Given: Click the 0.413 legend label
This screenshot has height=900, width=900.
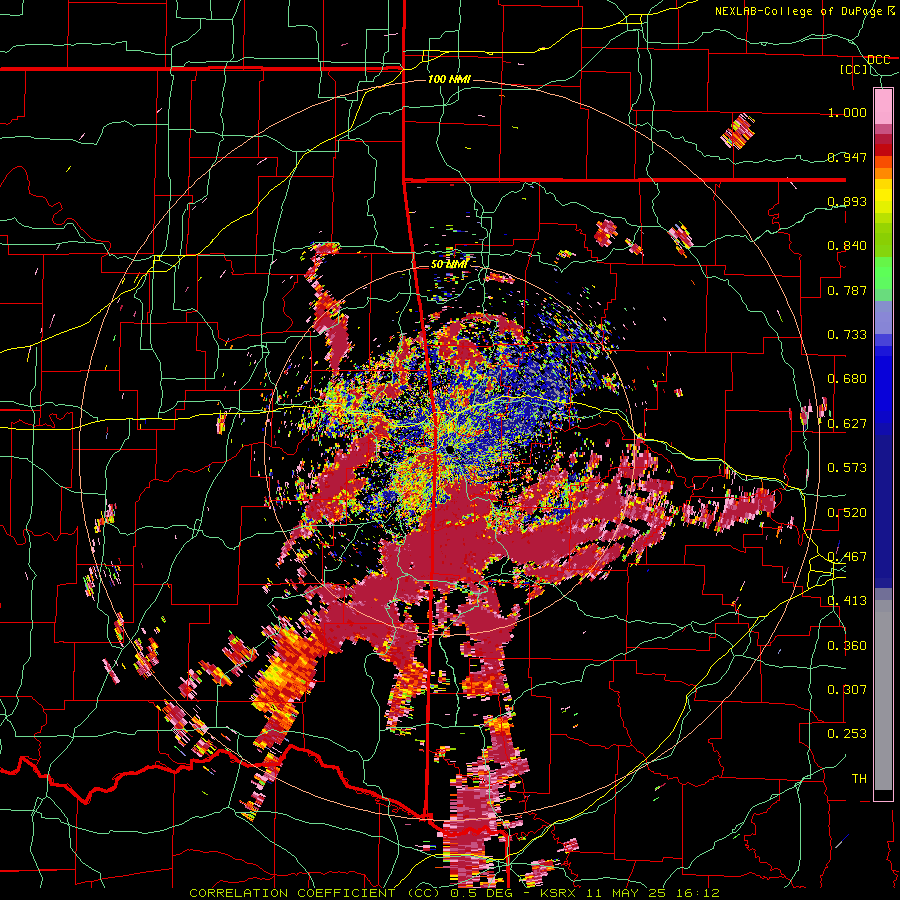Looking at the screenshot, I should point(847,601).
